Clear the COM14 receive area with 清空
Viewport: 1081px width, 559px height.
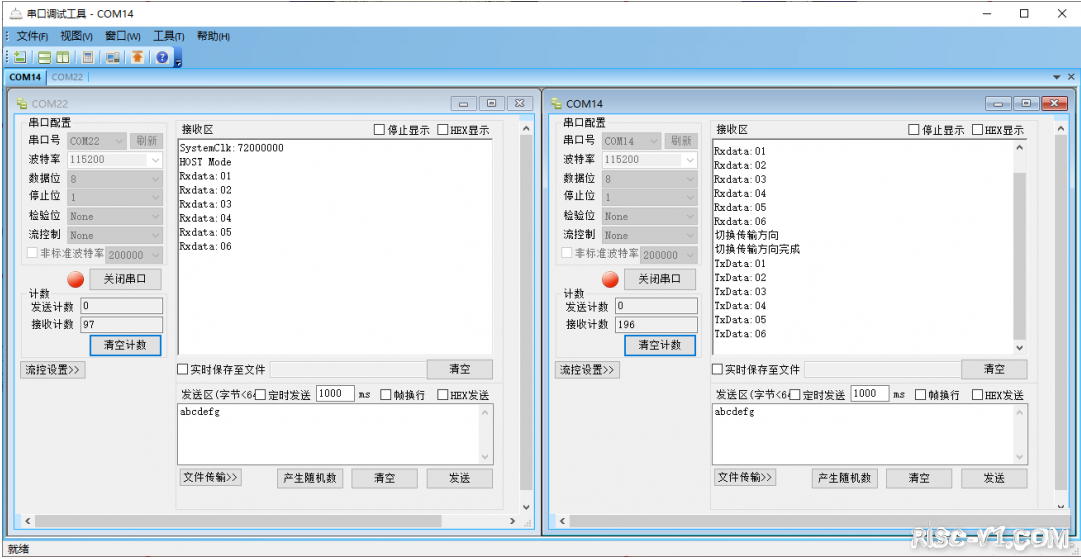point(994,369)
